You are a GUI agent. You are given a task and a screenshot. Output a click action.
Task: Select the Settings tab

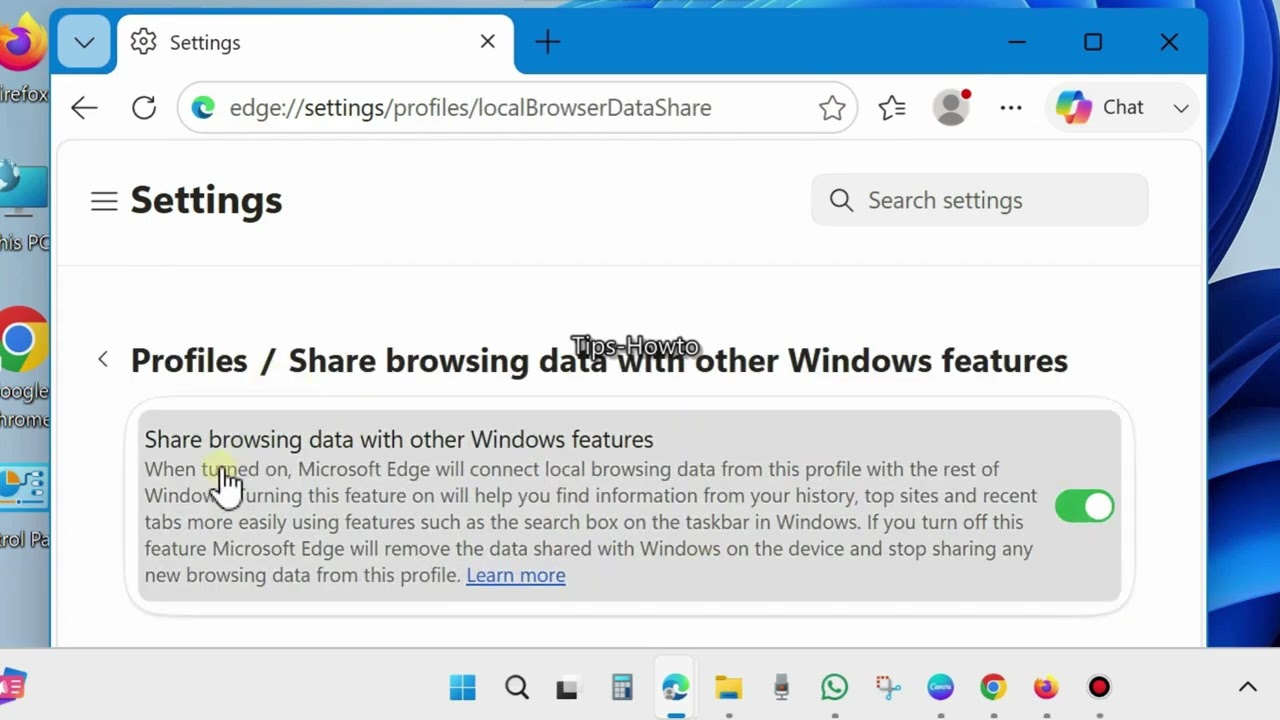coord(316,42)
